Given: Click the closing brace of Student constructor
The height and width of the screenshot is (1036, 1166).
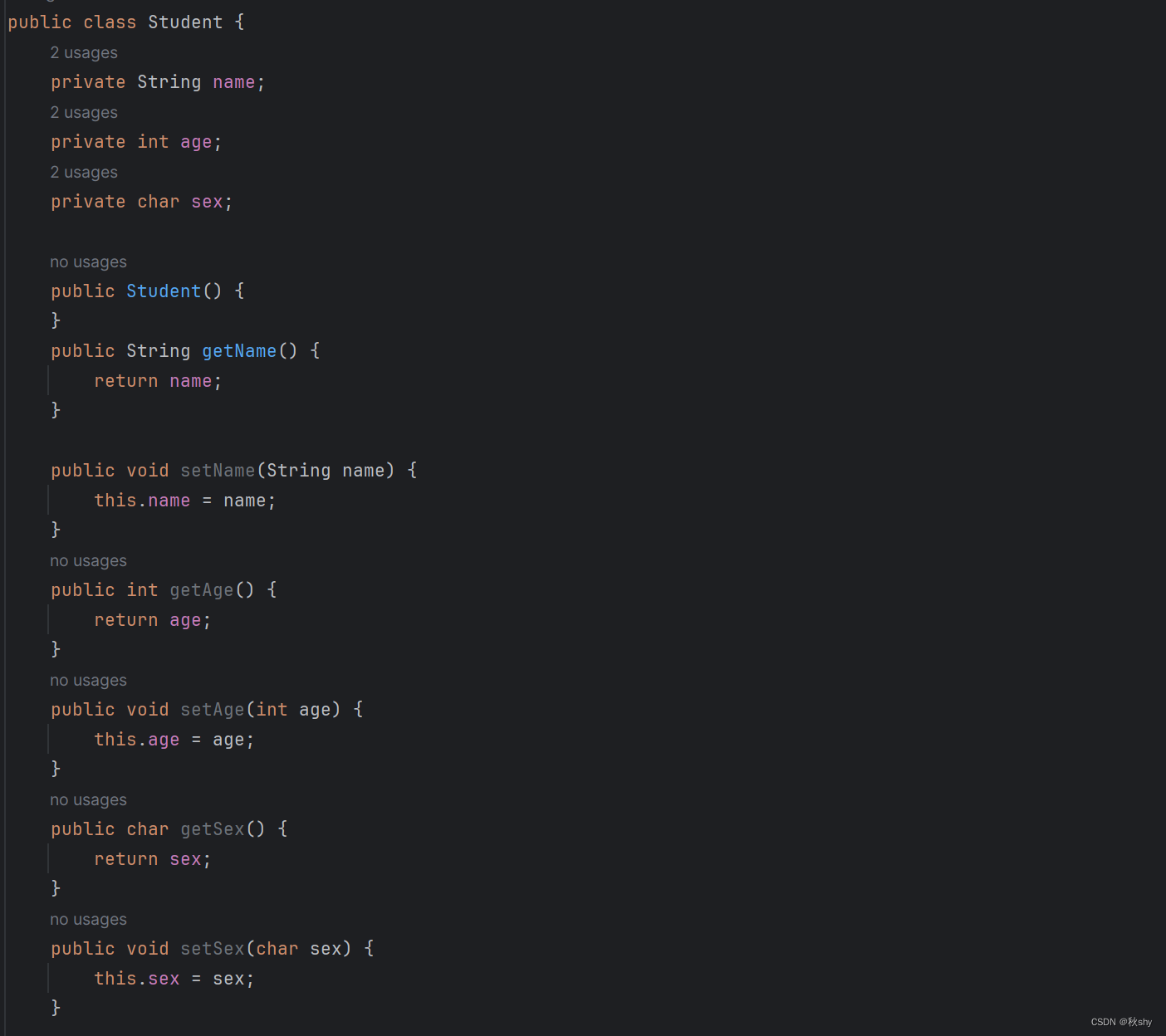Looking at the screenshot, I should [x=56, y=320].
